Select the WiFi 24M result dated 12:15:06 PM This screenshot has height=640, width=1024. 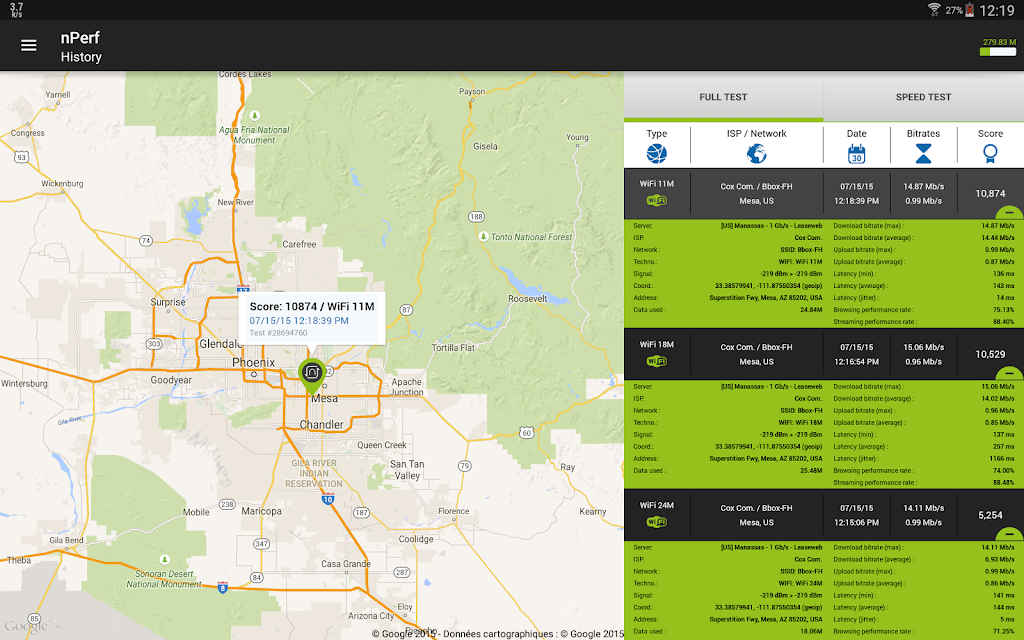click(823, 514)
